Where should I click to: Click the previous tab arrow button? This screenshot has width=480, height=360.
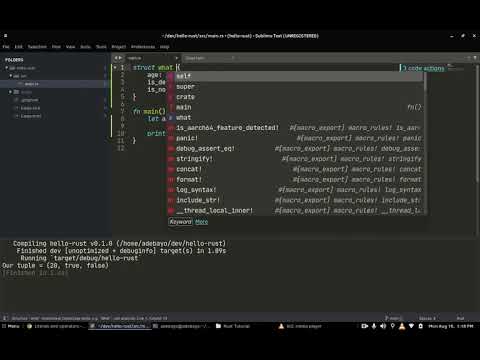click(116, 58)
